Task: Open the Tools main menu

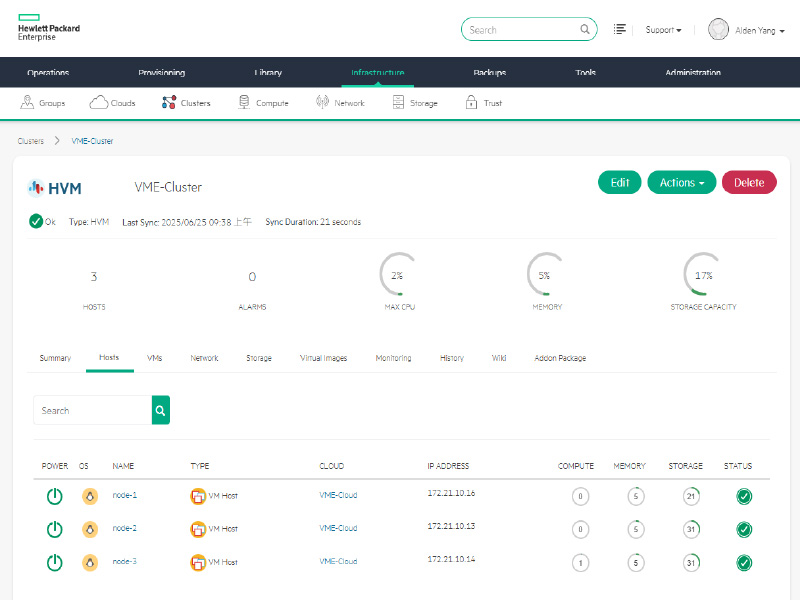Action: (x=586, y=72)
